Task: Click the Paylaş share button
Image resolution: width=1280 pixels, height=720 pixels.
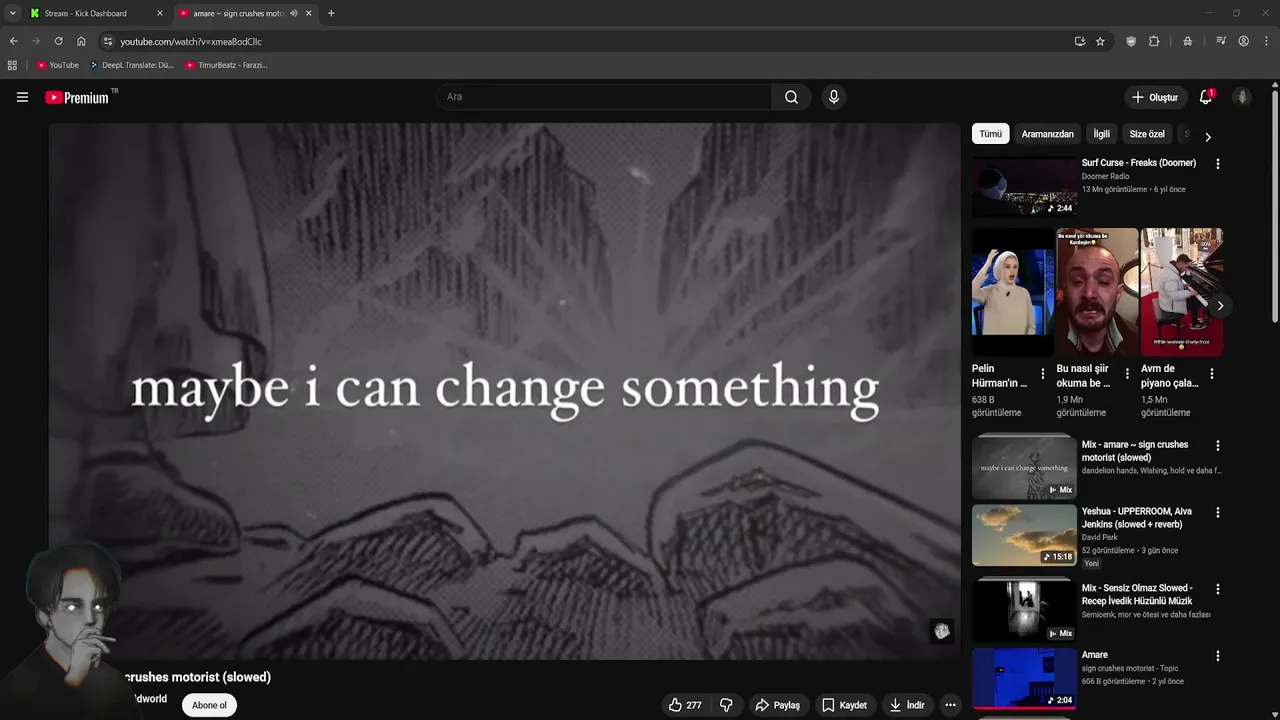Action: tap(777, 705)
